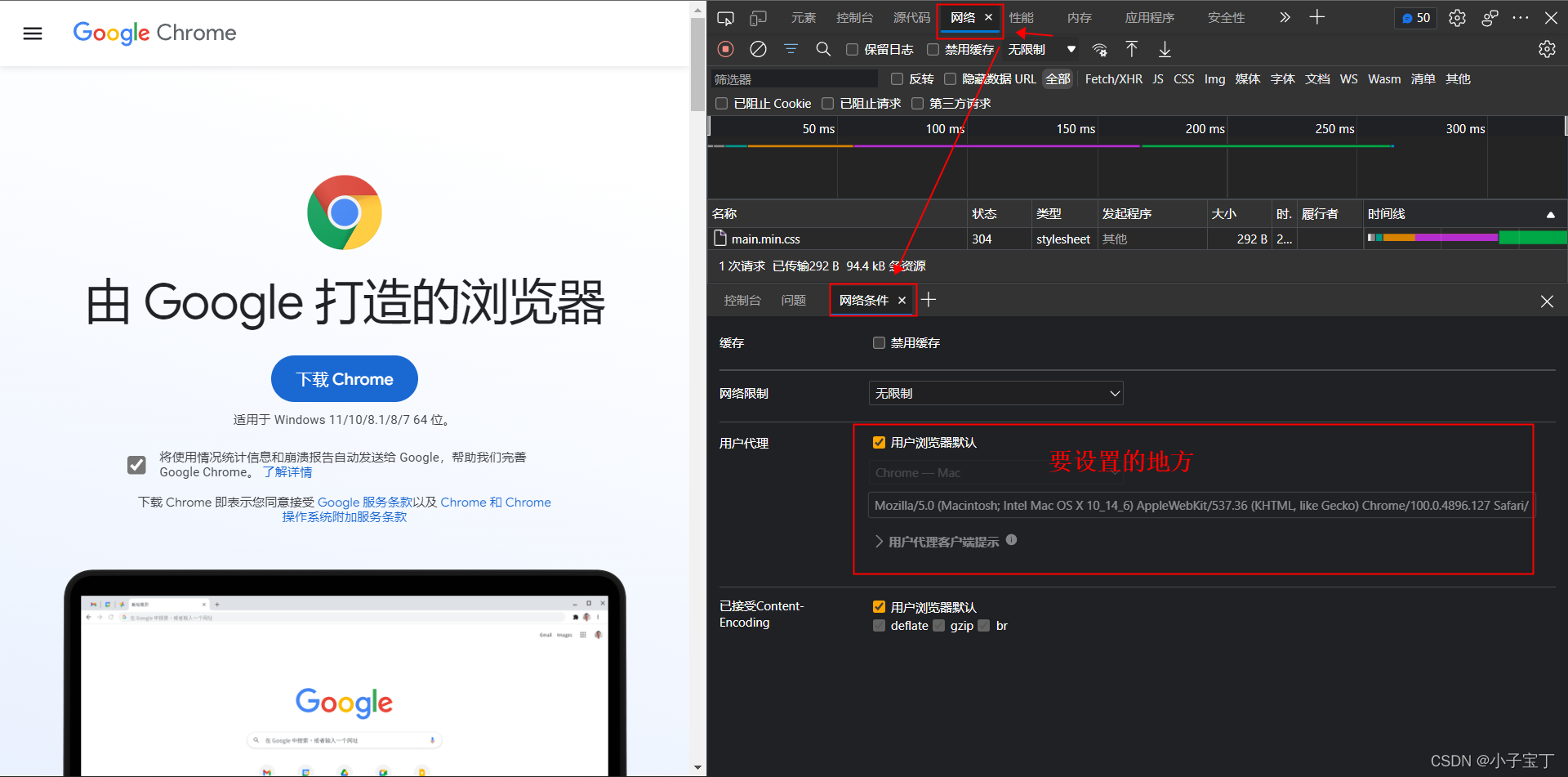The image size is (1568, 777).
Task: Sort by timeline column arrow
Action: click(1550, 214)
